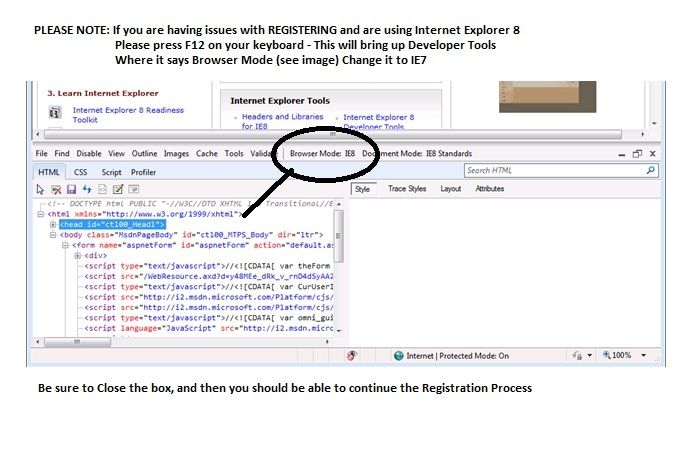The width and height of the screenshot is (694, 471).
Task: Open the Tools menu
Action: [x=234, y=154]
